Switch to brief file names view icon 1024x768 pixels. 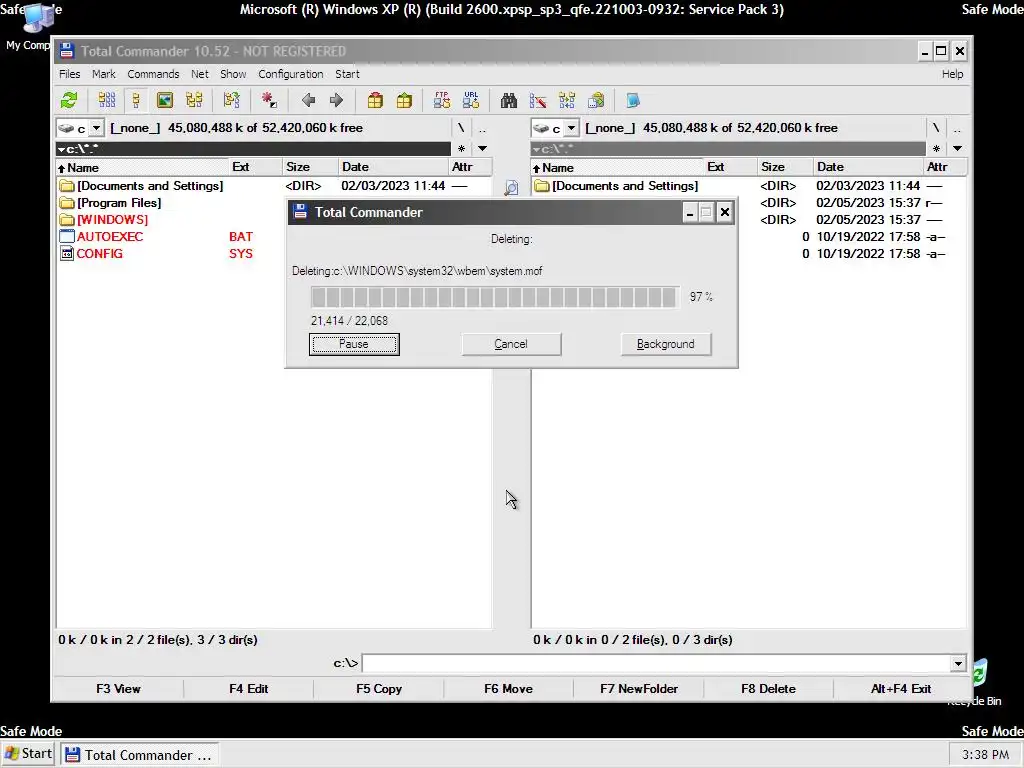click(106, 101)
